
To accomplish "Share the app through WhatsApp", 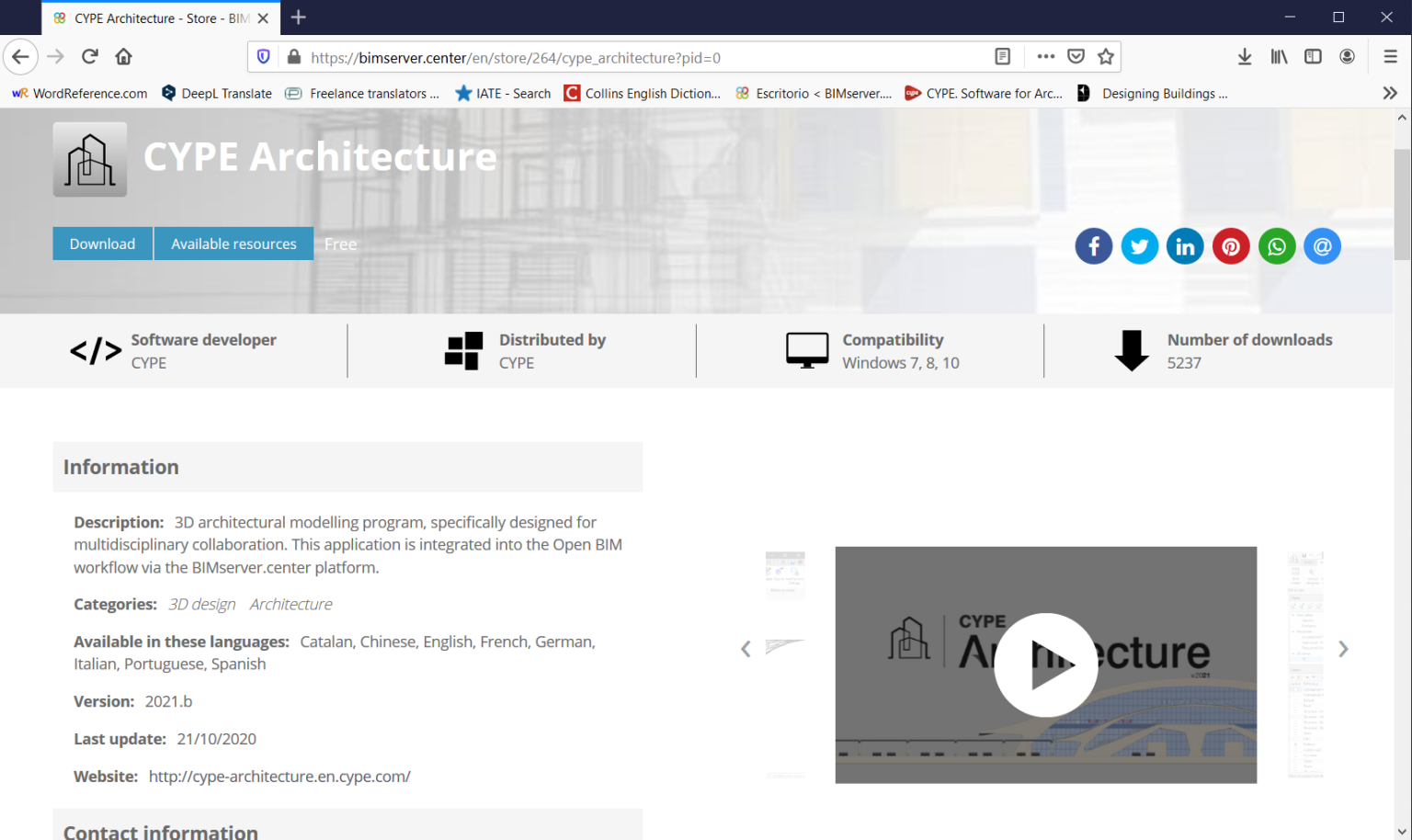I will tap(1277, 245).
